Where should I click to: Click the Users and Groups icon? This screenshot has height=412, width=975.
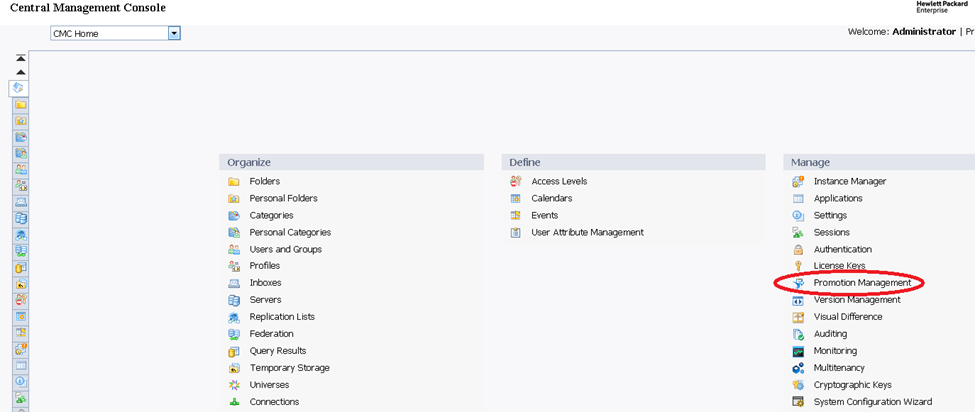point(234,250)
